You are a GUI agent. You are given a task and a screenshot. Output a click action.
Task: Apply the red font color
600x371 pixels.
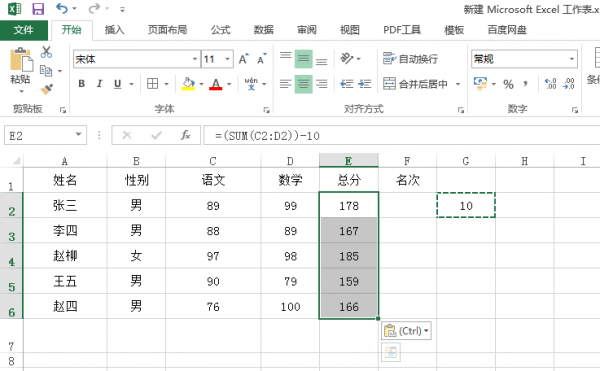point(216,84)
